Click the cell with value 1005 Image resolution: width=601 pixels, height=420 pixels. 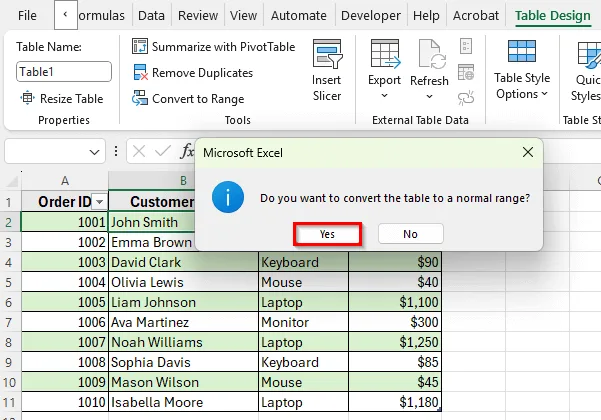pyautogui.click(x=65, y=302)
